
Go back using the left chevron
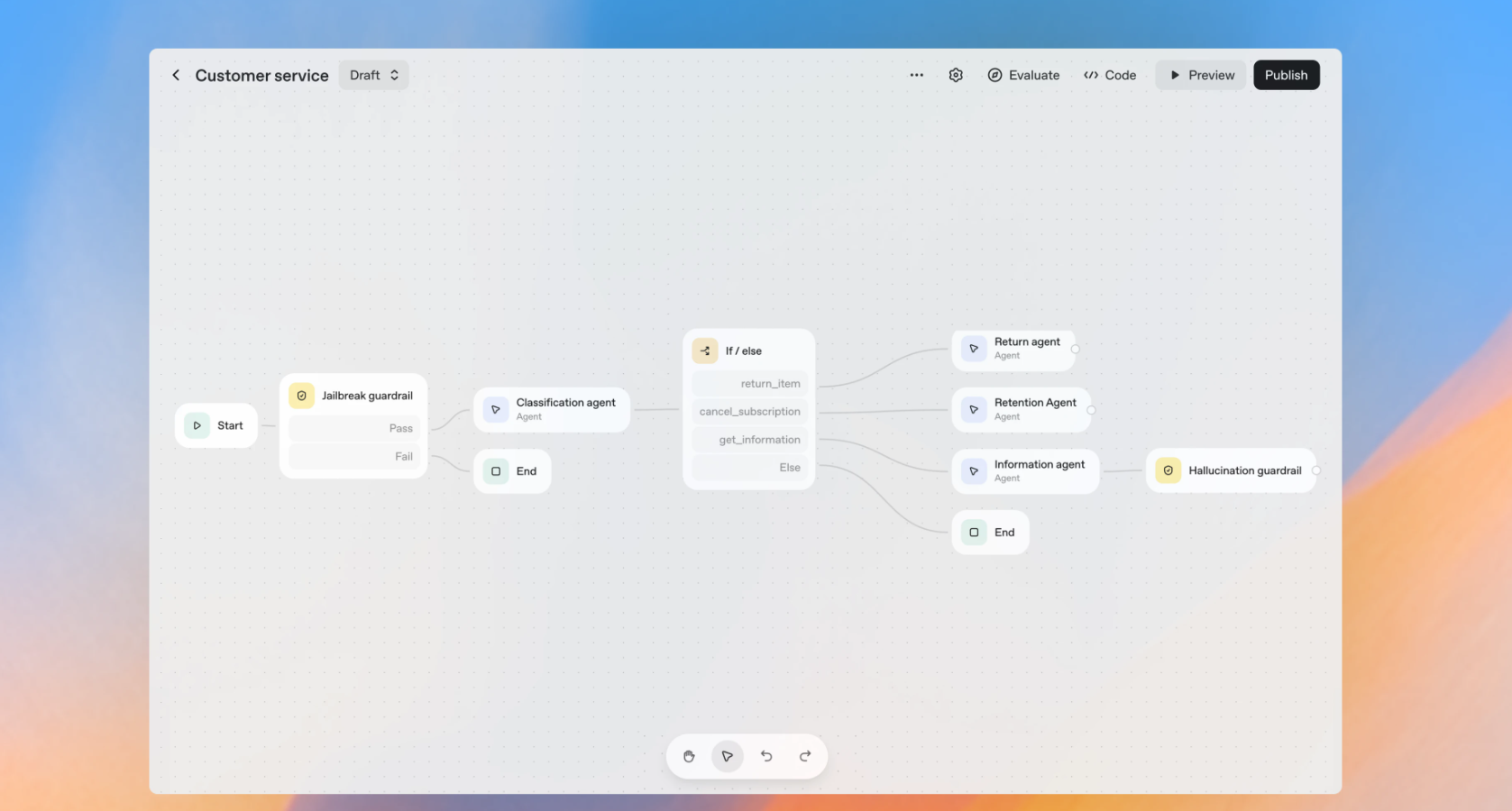[x=176, y=75]
